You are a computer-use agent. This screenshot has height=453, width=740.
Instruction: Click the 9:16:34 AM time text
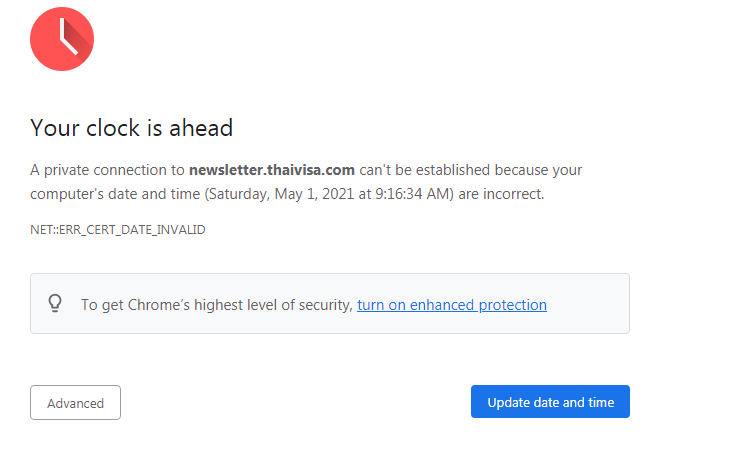(x=412, y=194)
